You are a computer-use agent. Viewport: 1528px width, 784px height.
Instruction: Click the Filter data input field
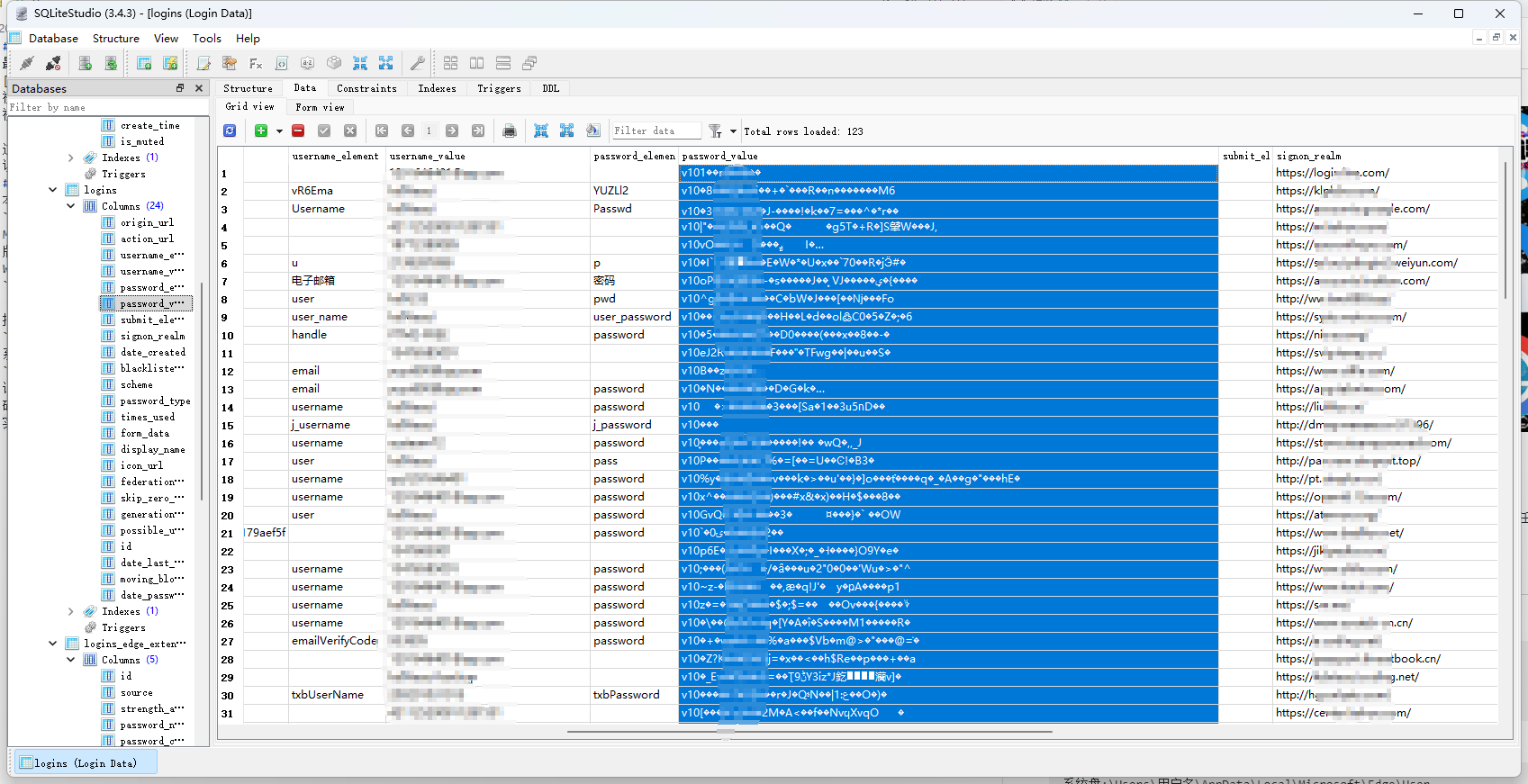point(656,131)
